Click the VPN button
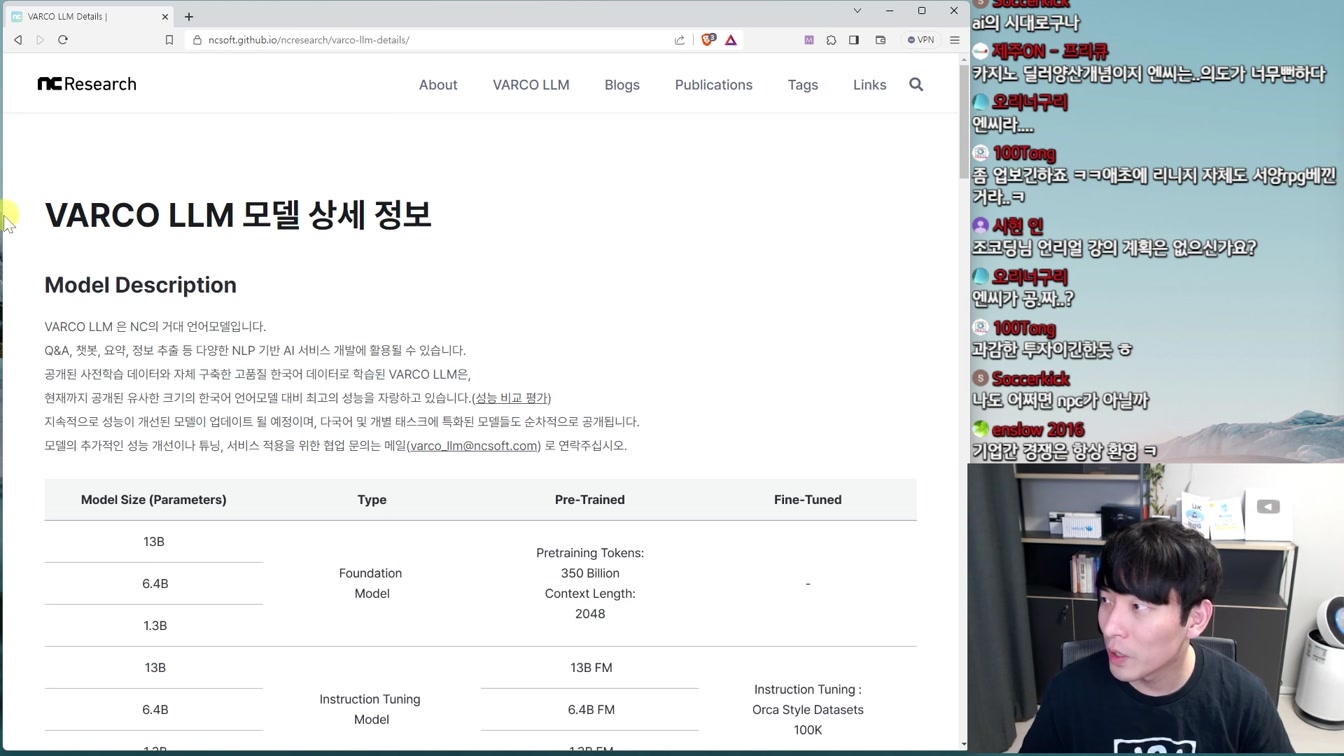Viewport: 1344px width, 756px height. click(921, 40)
